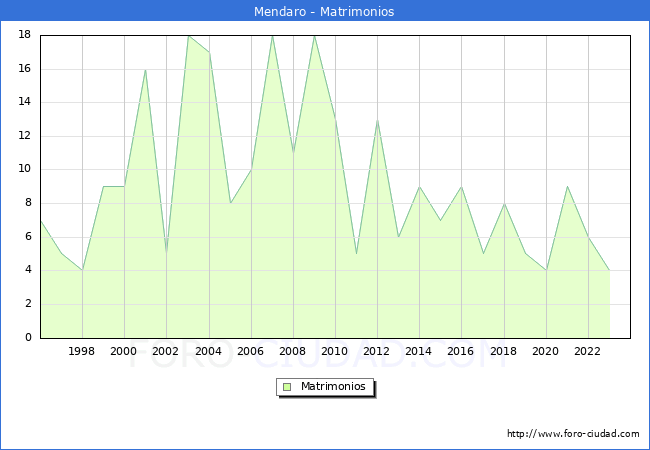Click the green Matrimonios legend swatch
The image size is (650, 450).
(287, 387)
